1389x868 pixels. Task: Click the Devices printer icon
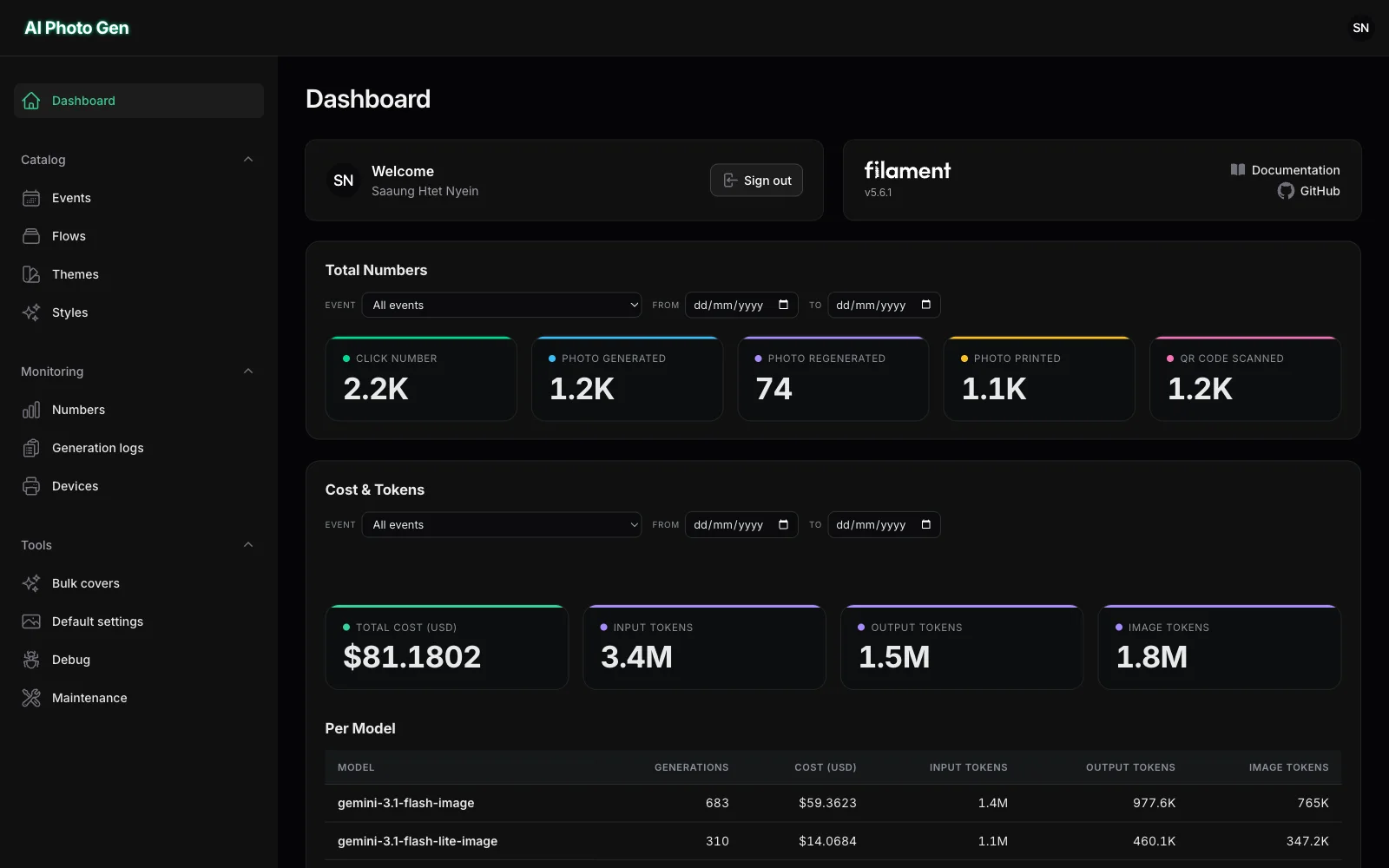pos(31,486)
